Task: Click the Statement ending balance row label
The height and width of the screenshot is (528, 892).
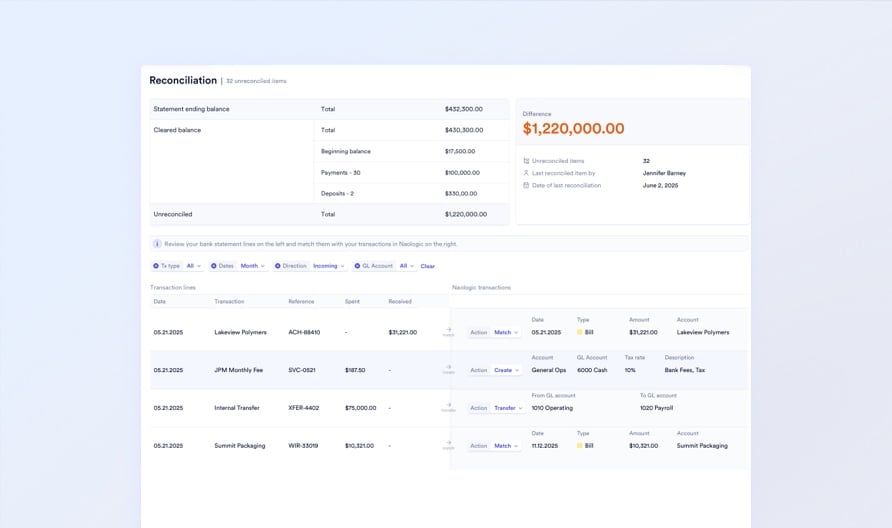Action: pos(191,109)
